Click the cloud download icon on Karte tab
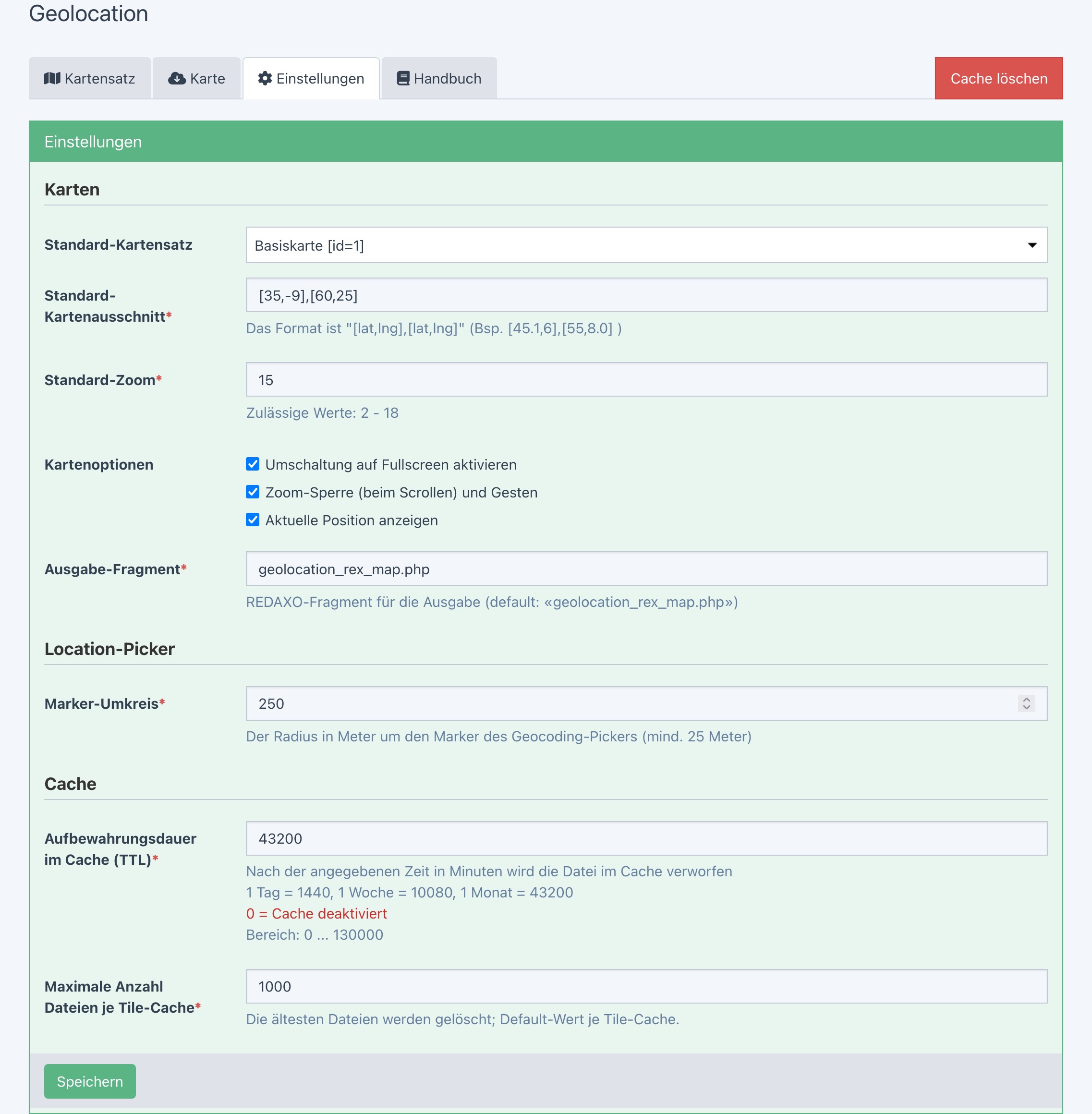The width and height of the screenshot is (1092, 1114). (x=176, y=79)
